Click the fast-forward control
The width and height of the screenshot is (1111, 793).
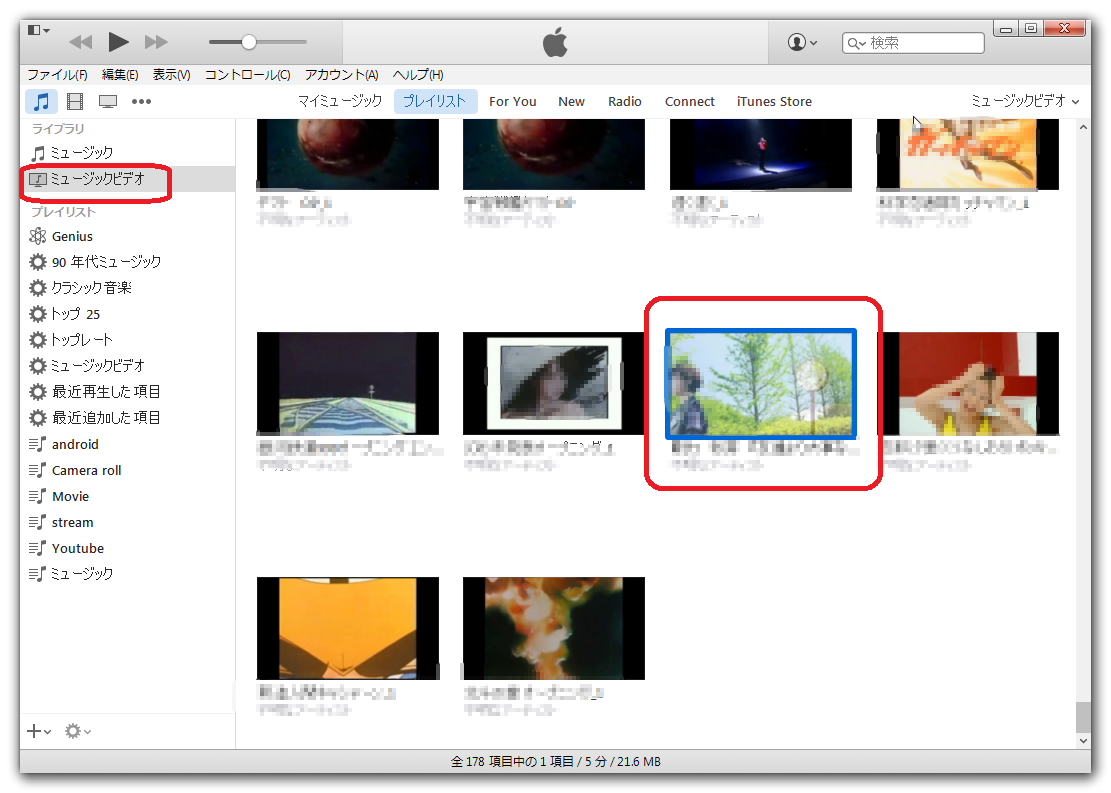pyautogui.click(x=155, y=41)
